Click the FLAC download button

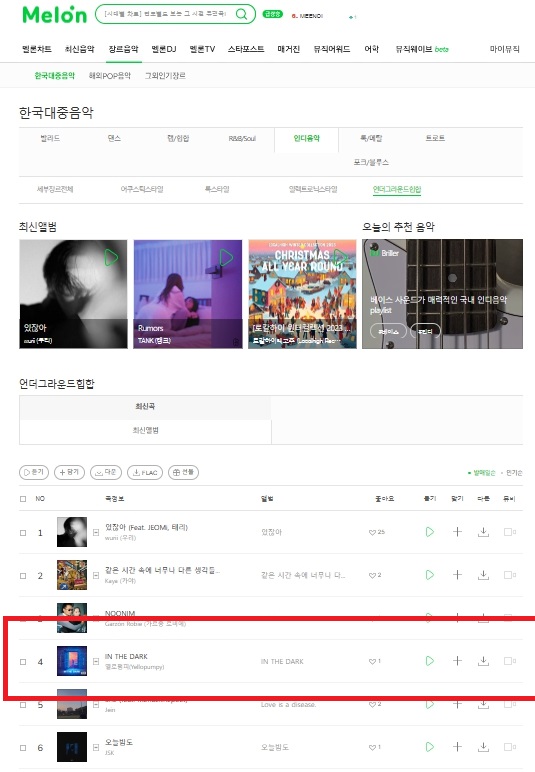[x=145, y=472]
